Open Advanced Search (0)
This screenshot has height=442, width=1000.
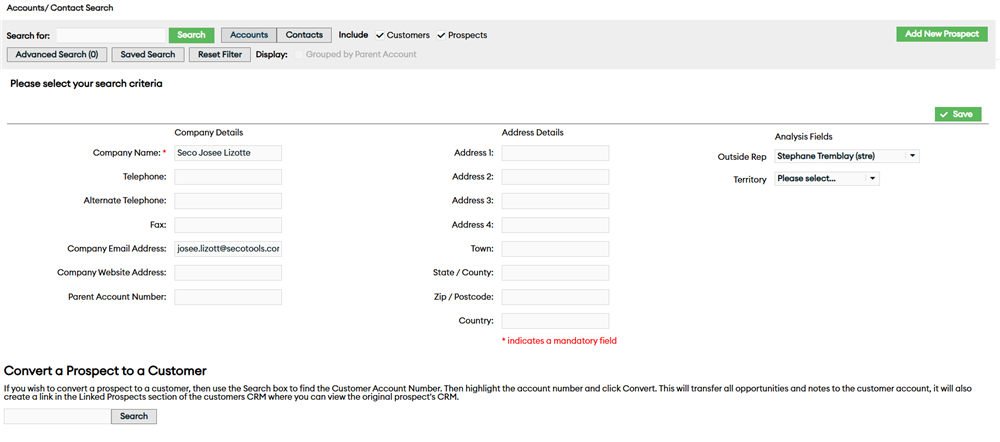pos(56,54)
